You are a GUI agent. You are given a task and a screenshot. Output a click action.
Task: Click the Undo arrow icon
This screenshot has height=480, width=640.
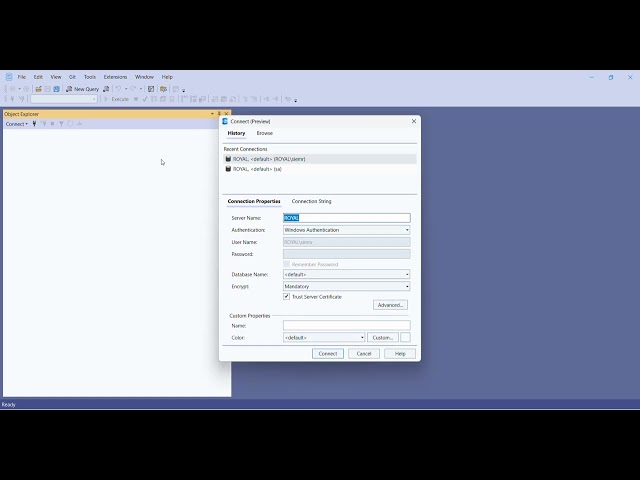click(x=118, y=89)
